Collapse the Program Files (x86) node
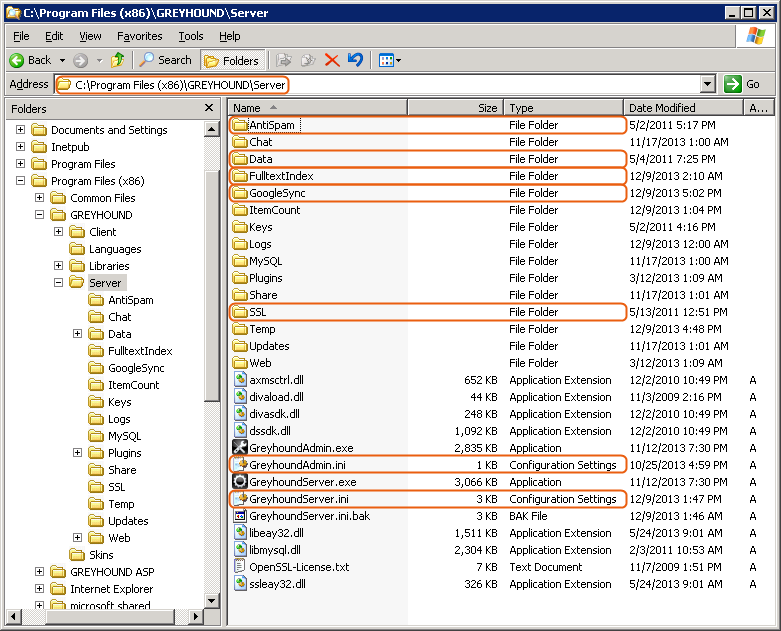781x631 pixels. click(20, 180)
